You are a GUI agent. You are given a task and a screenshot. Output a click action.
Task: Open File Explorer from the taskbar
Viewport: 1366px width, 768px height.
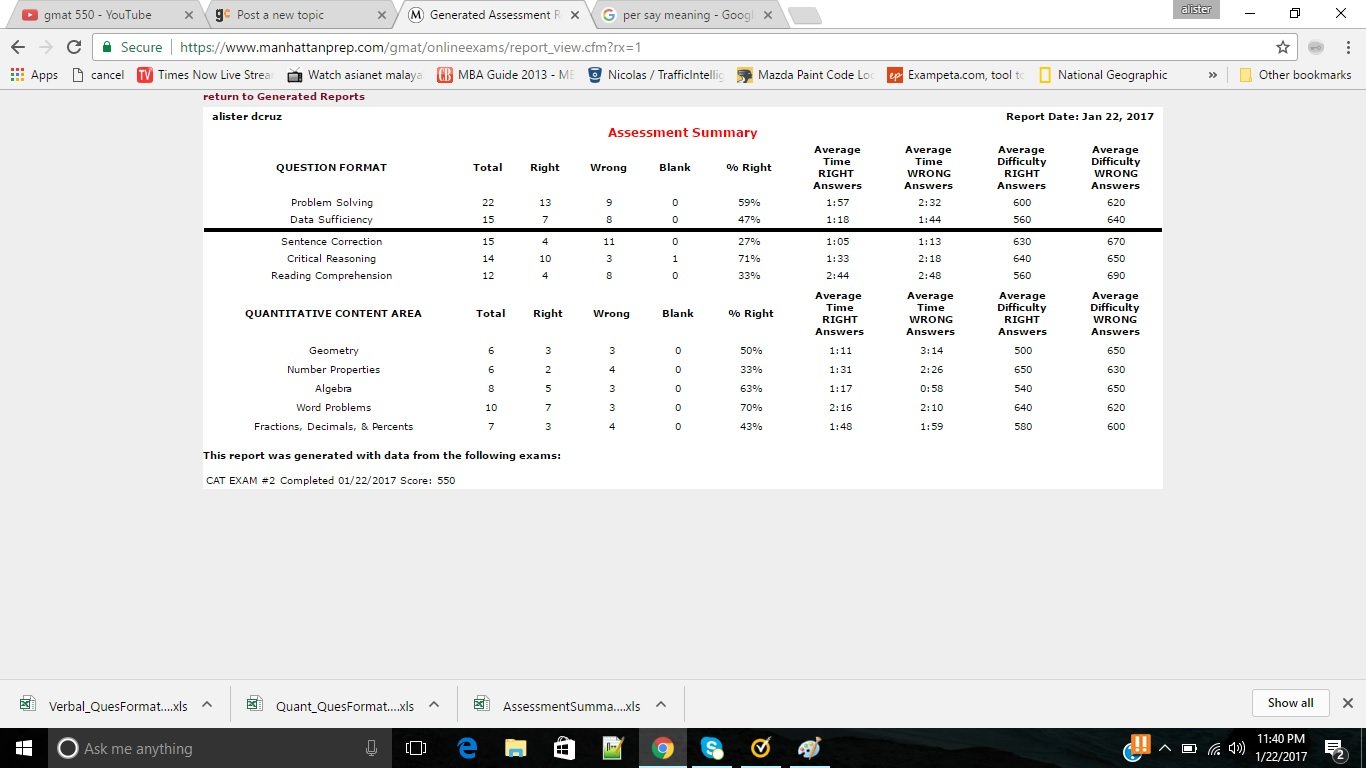[x=515, y=748]
